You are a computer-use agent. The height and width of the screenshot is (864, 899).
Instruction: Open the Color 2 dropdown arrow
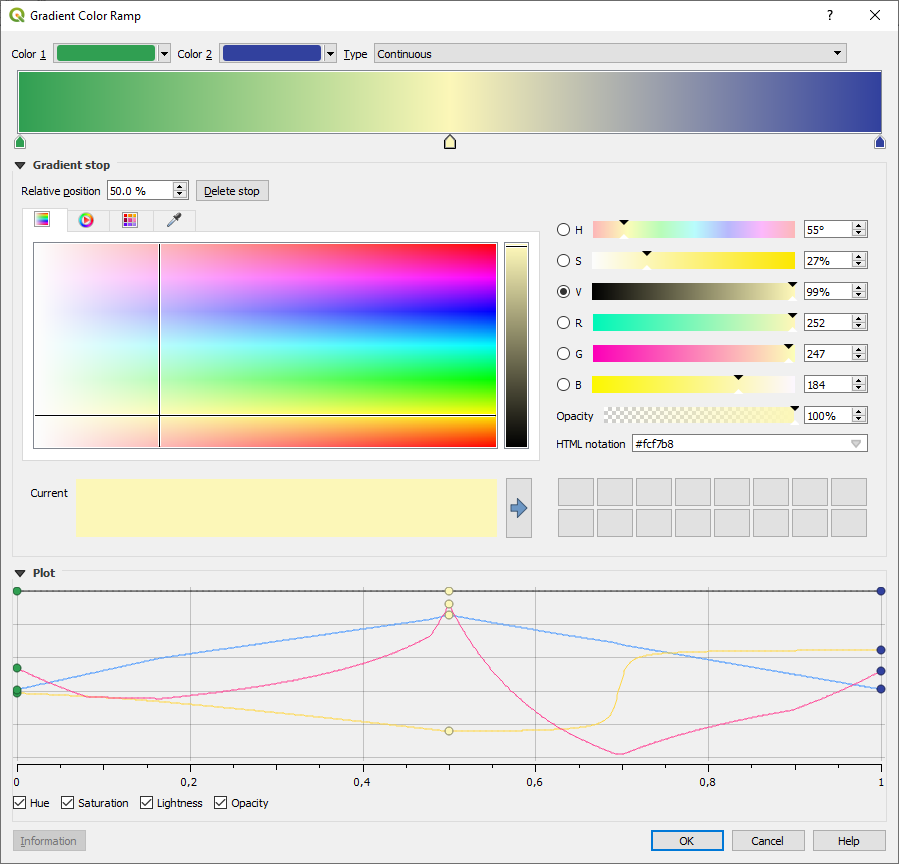(330, 54)
